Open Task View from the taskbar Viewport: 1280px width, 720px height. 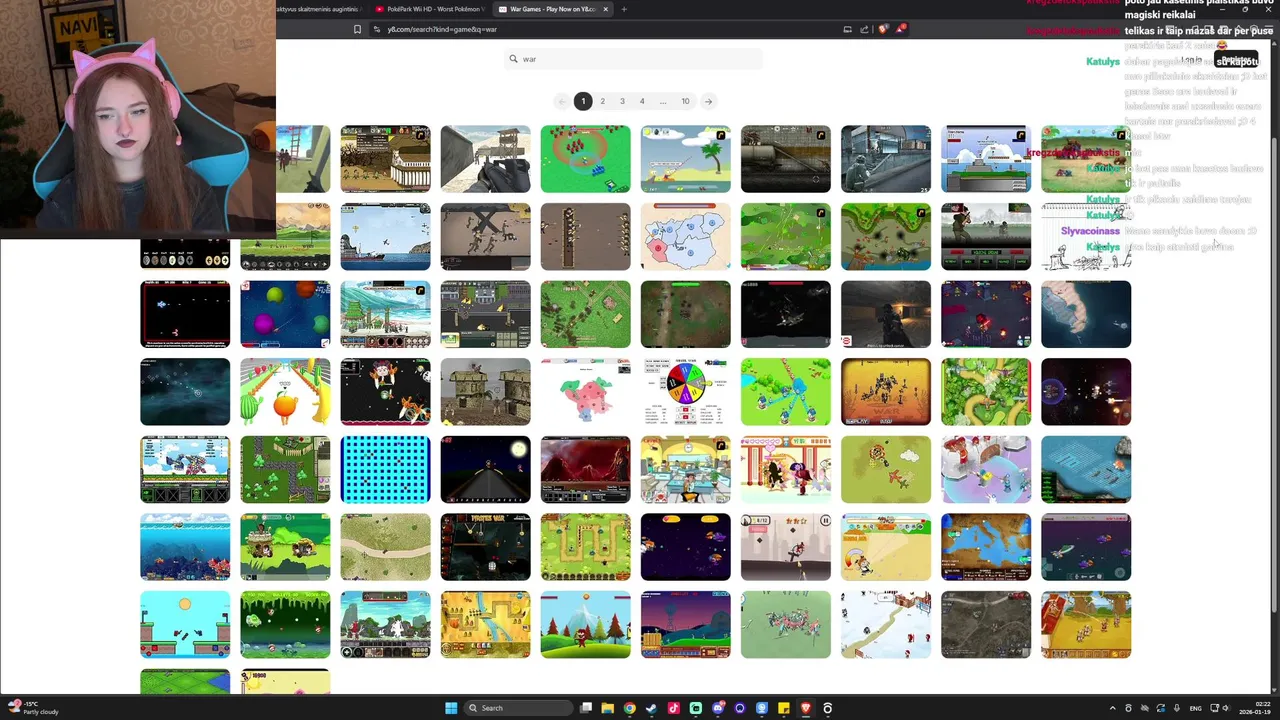pos(586,708)
